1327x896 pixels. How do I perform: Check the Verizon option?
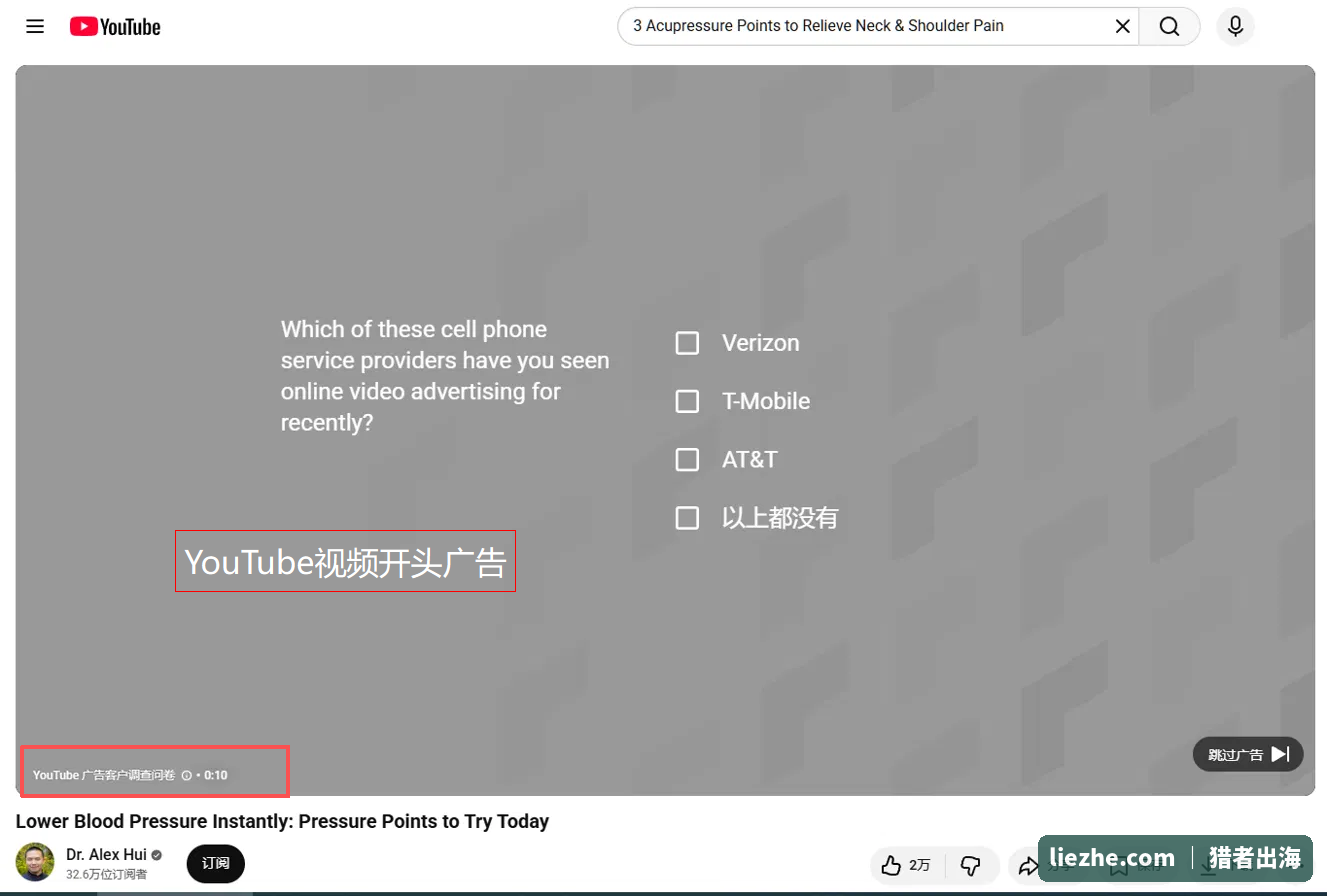point(687,343)
